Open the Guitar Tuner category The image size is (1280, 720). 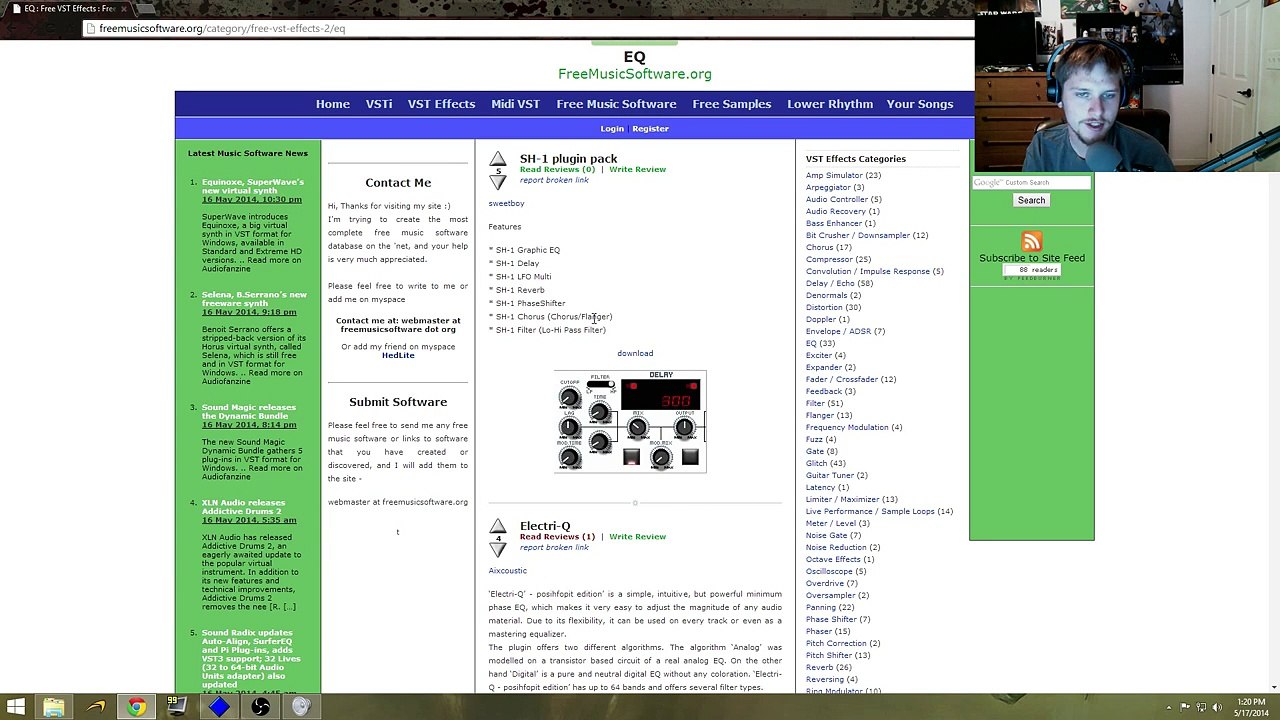(830, 476)
